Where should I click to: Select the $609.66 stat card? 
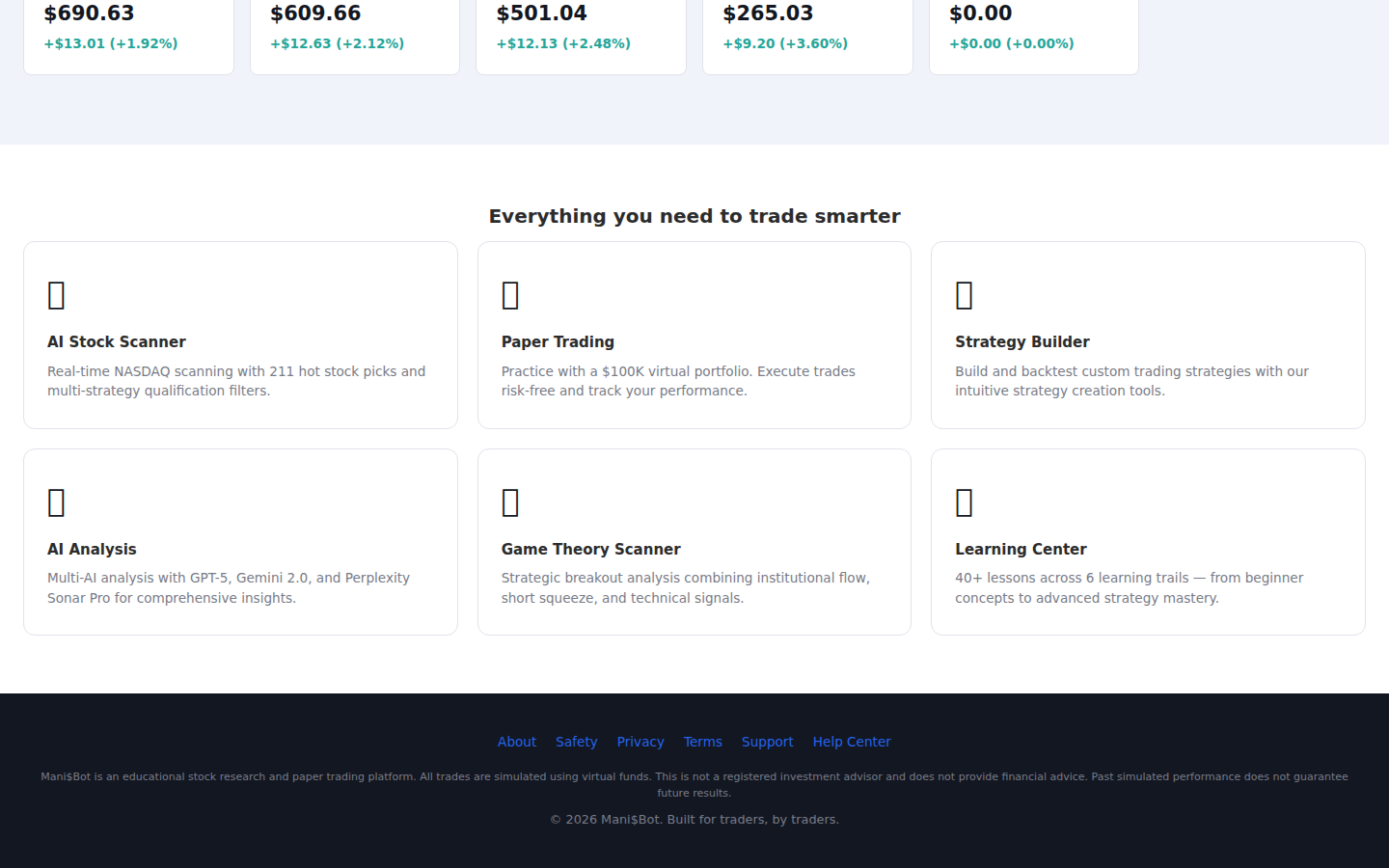point(354,29)
